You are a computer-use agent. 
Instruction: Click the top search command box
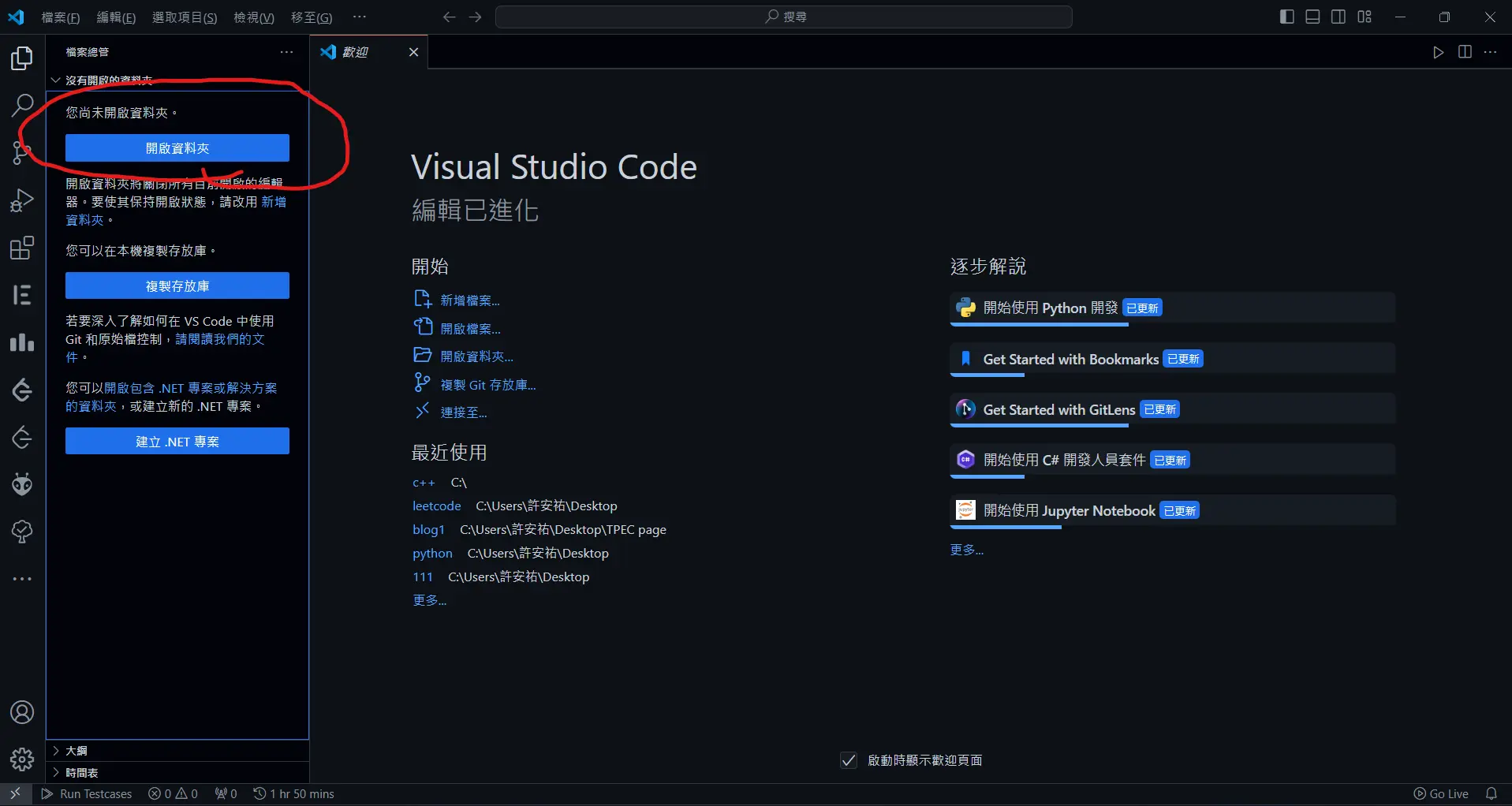pyautogui.click(x=783, y=17)
